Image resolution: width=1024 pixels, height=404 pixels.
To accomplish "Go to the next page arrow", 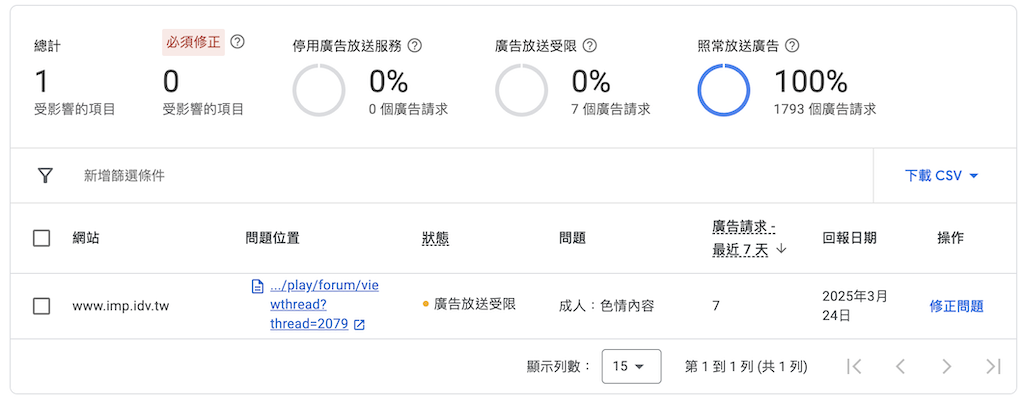I will [x=946, y=366].
